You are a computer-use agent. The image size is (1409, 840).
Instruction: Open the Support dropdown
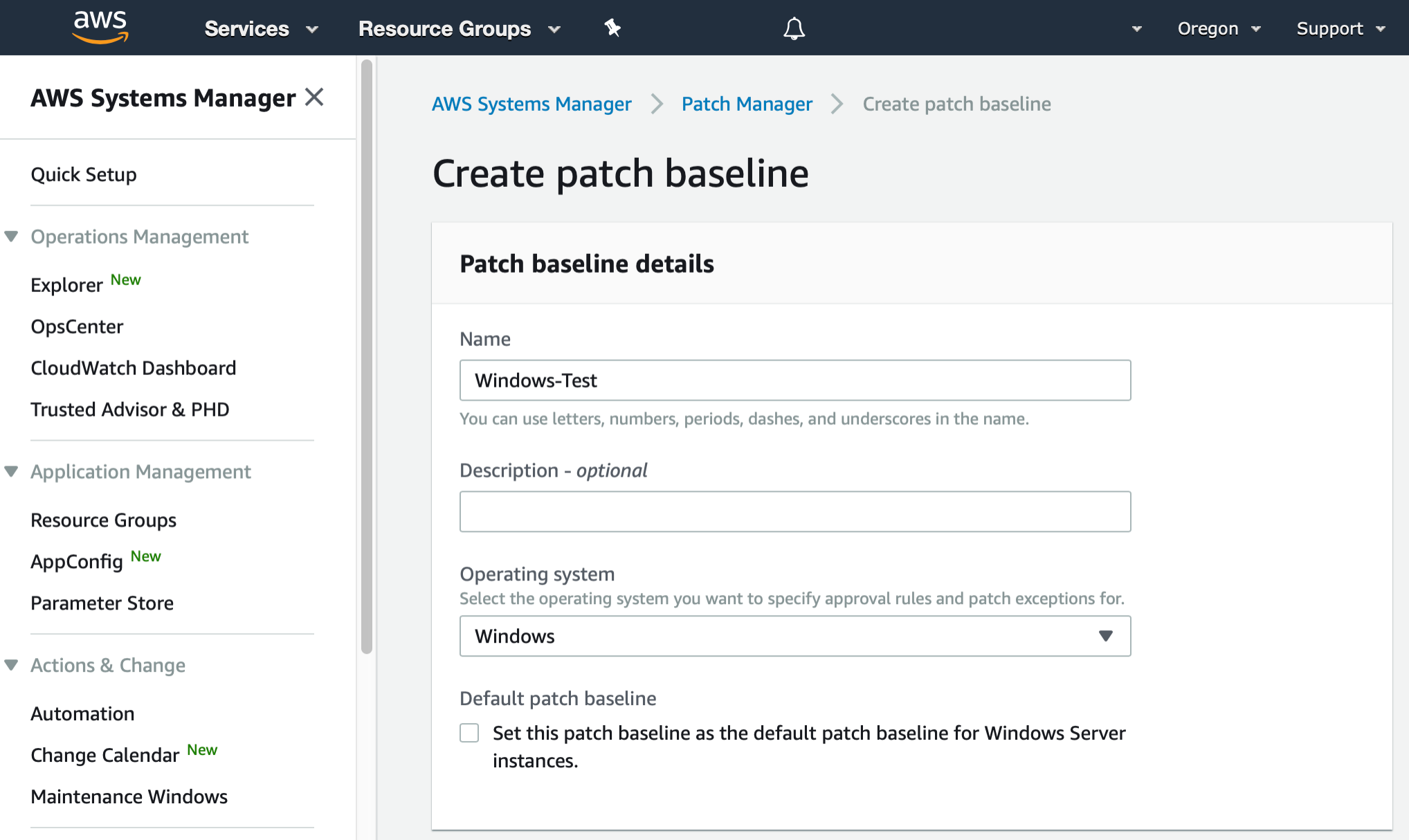tap(1340, 28)
